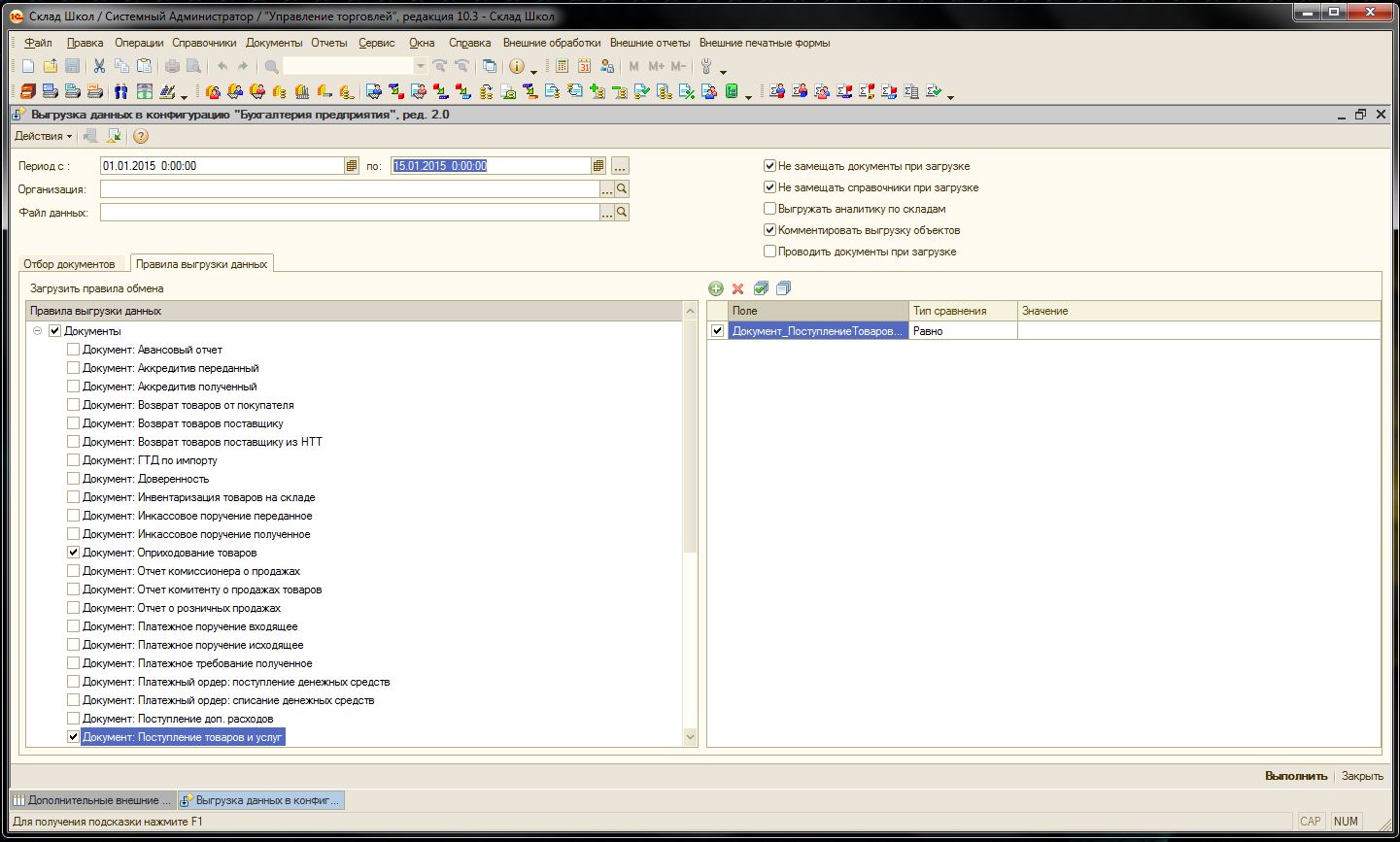Image resolution: width=1400 pixels, height=842 pixels.
Task: Check Документ: Авансовый отчет
Action: click(x=73, y=350)
